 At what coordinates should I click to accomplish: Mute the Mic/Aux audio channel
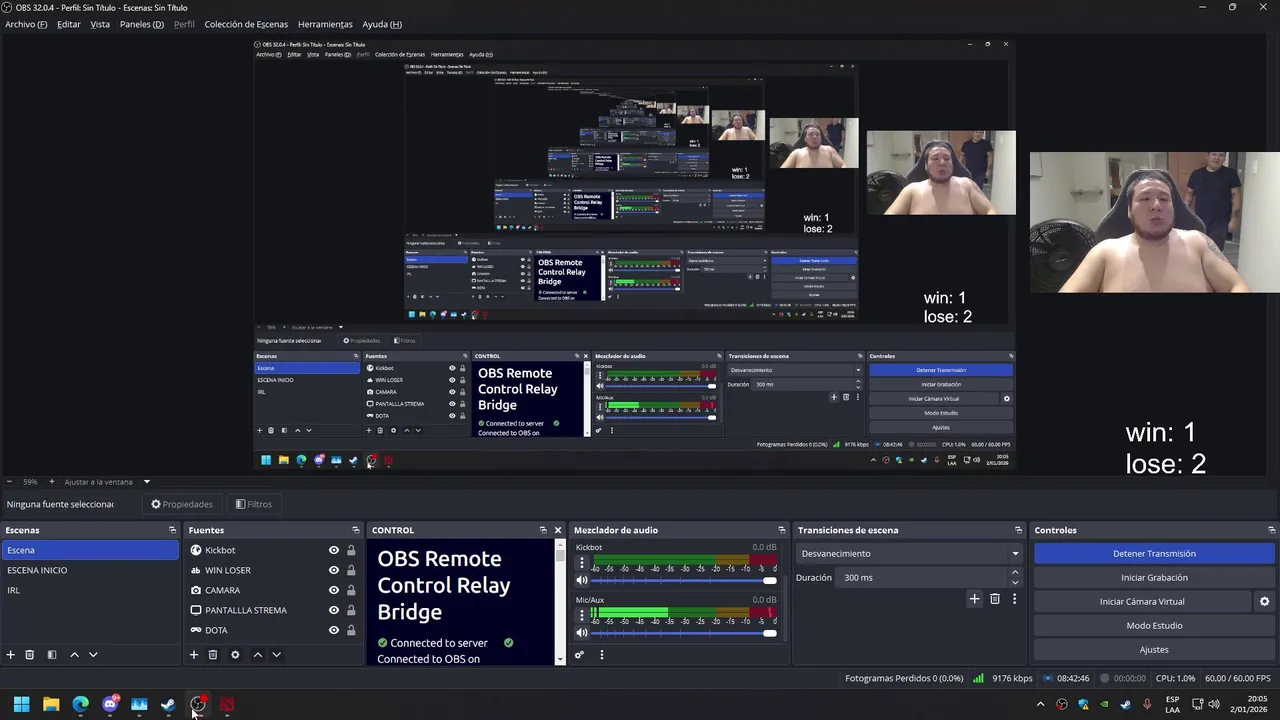pos(582,633)
